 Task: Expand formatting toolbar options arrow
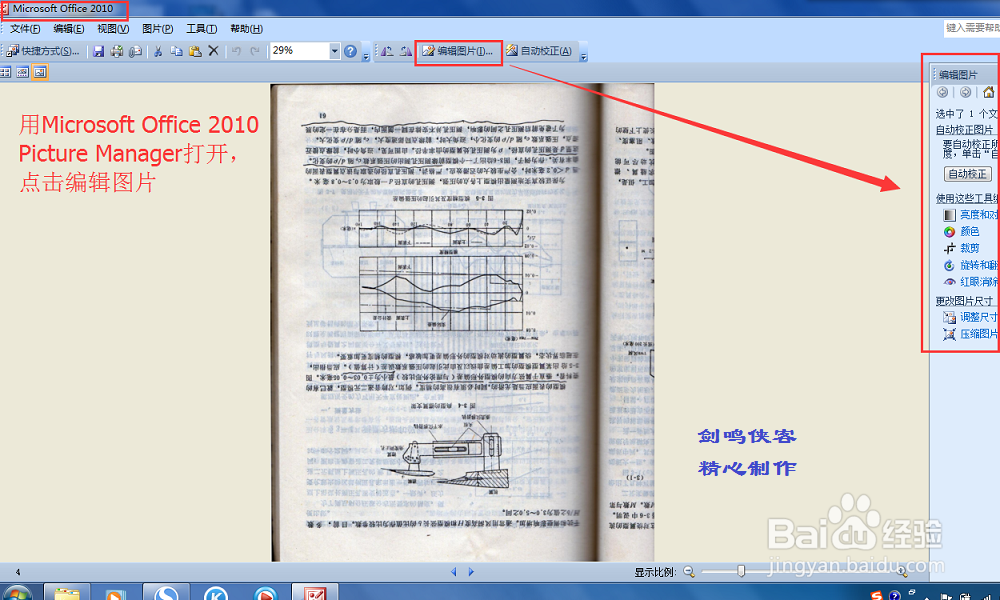[x=583, y=54]
